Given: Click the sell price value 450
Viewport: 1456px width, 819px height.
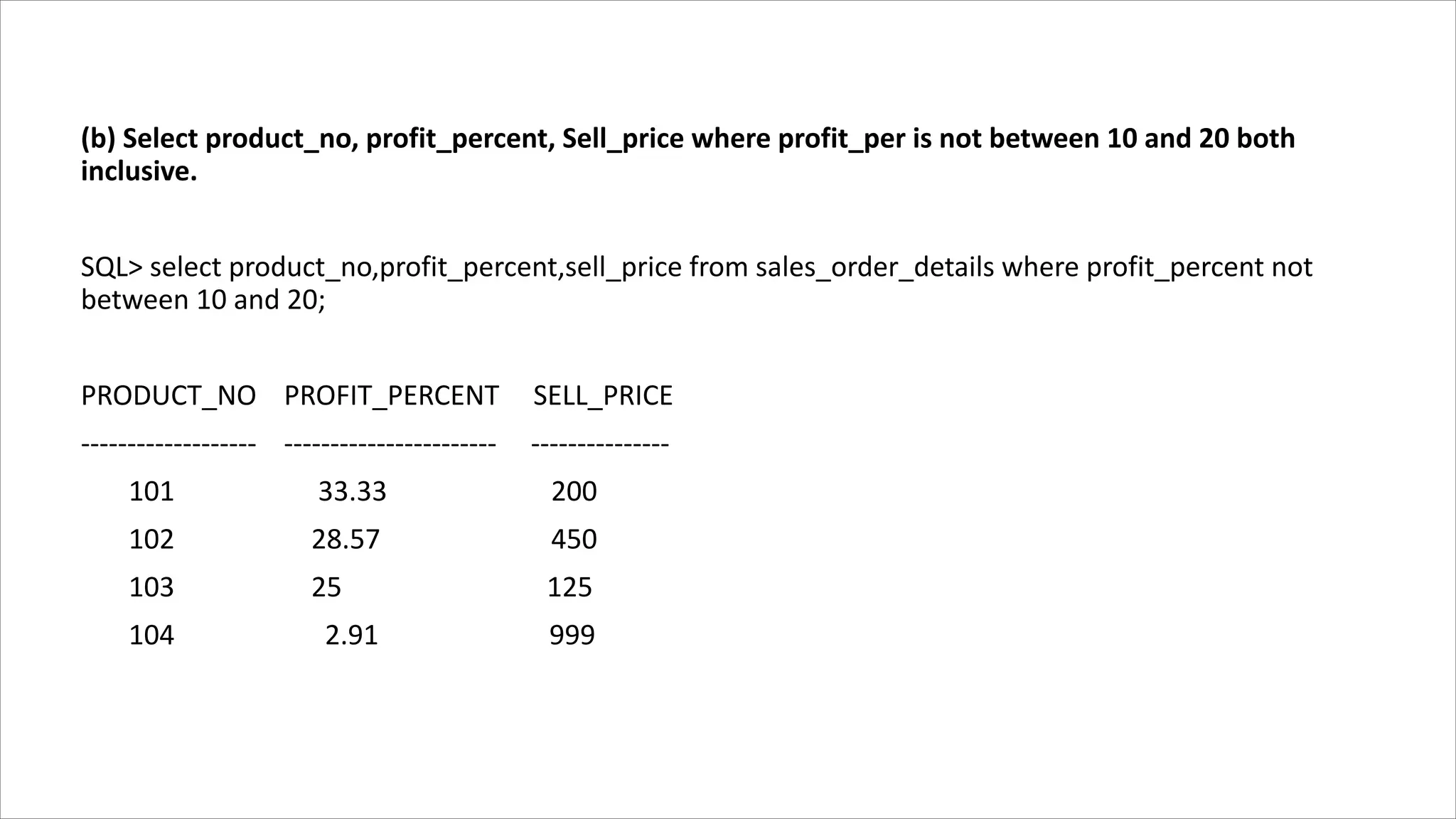Looking at the screenshot, I should [x=574, y=540].
